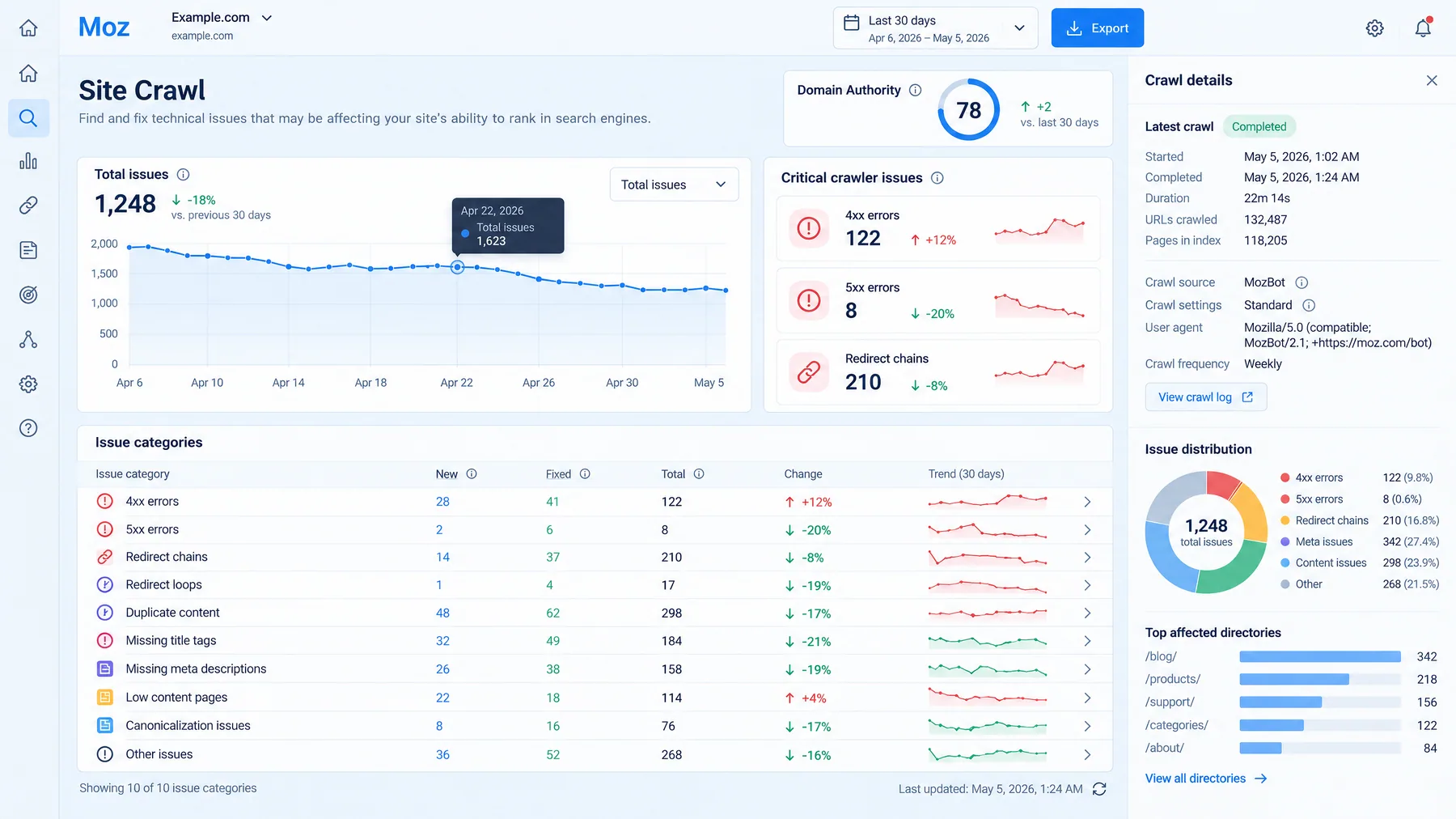Click the /blog/ directory bar
This screenshot has width=1456, height=819.
click(1320, 657)
